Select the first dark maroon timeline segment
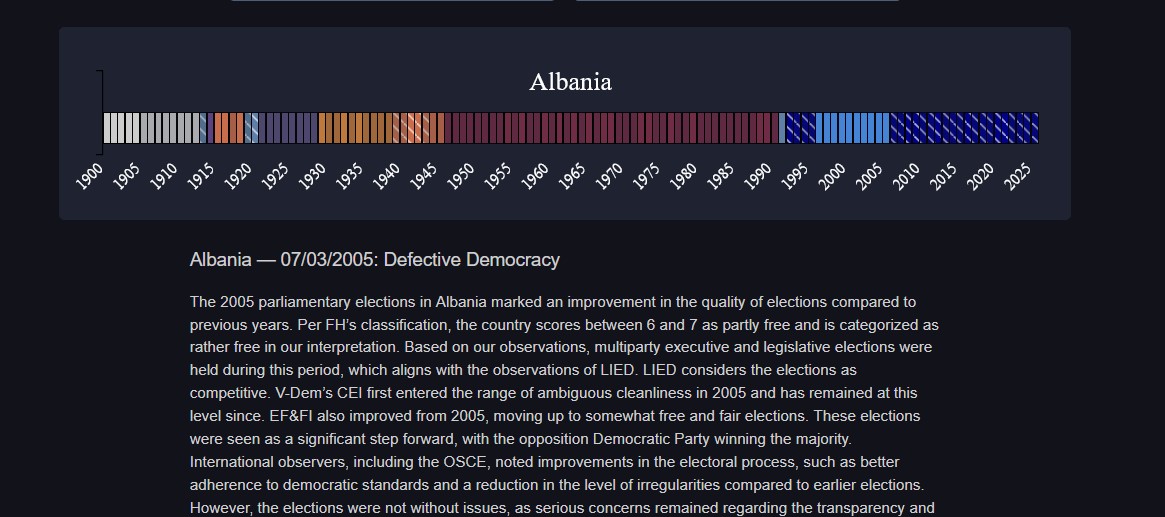The width and height of the screenshot is (1165, 517). coord(449,128)
